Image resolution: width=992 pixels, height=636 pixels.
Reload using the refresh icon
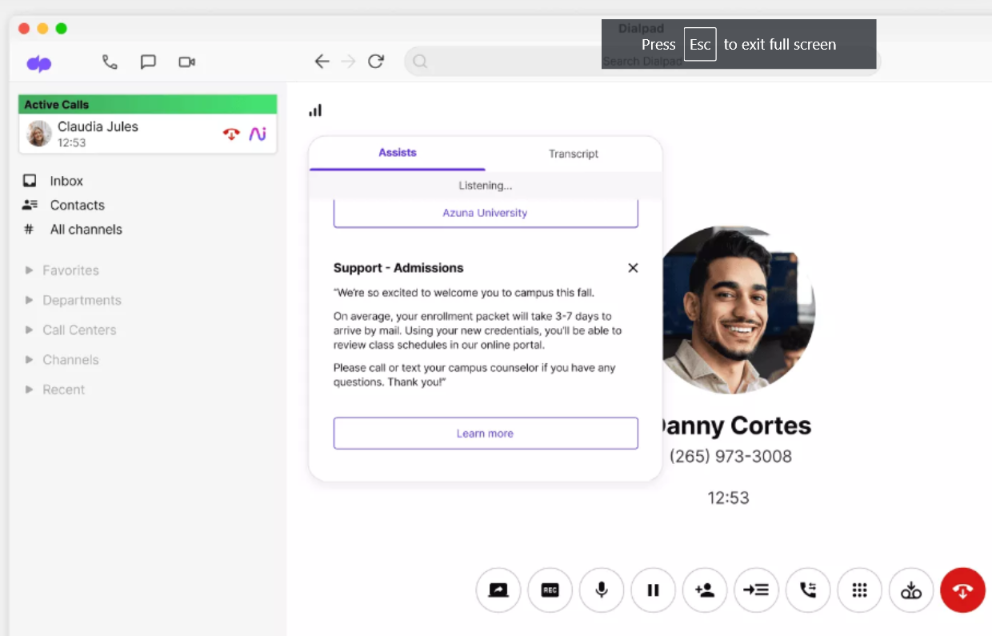point(376,61)
